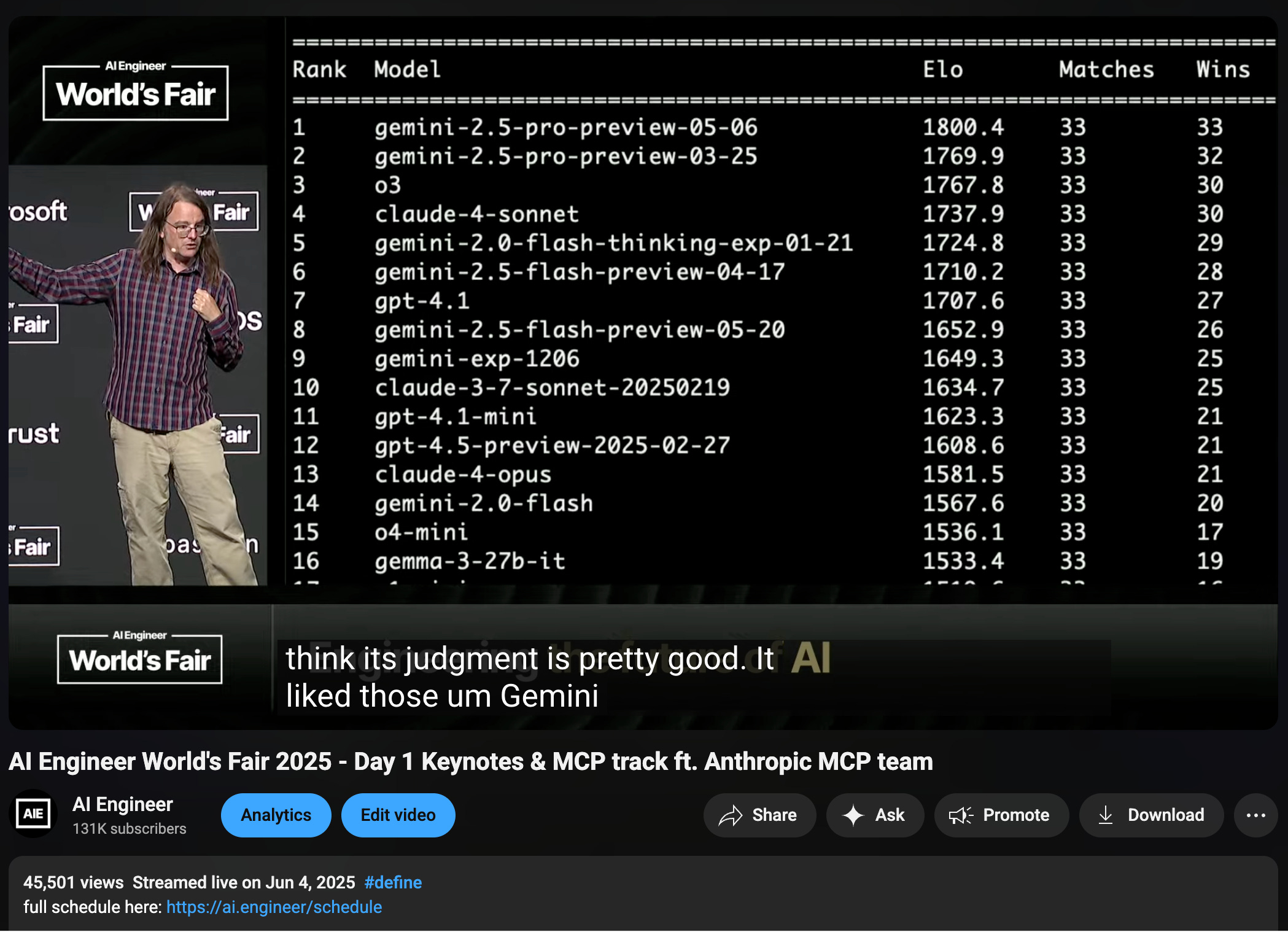
Task: Click the Edit video button
Action: pos(398,815)
